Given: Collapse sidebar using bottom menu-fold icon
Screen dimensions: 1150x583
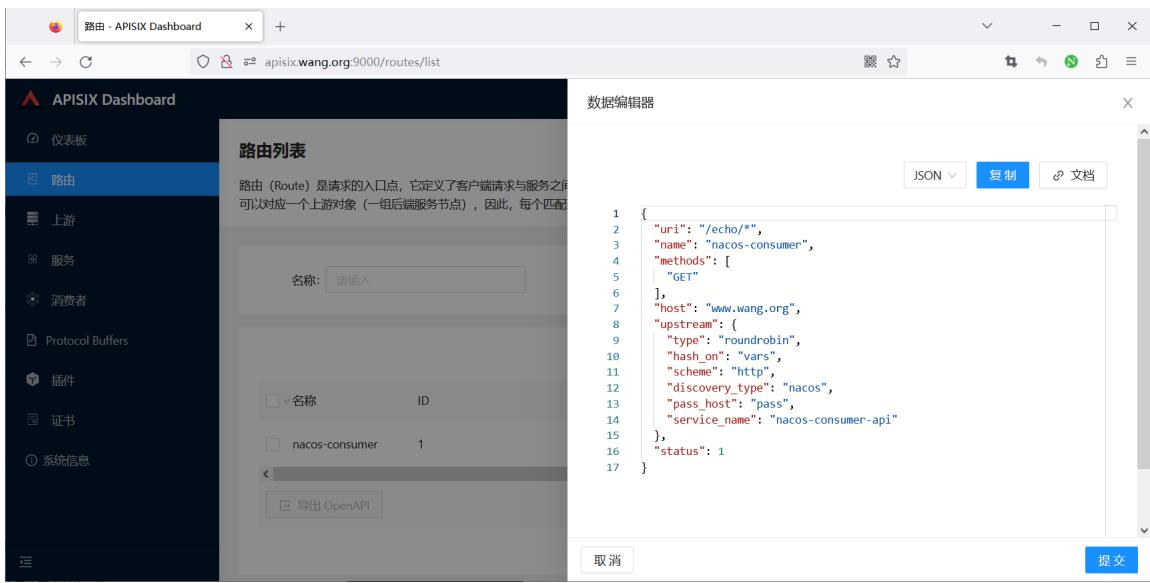Looking at the screenshot, I should 26,562.
